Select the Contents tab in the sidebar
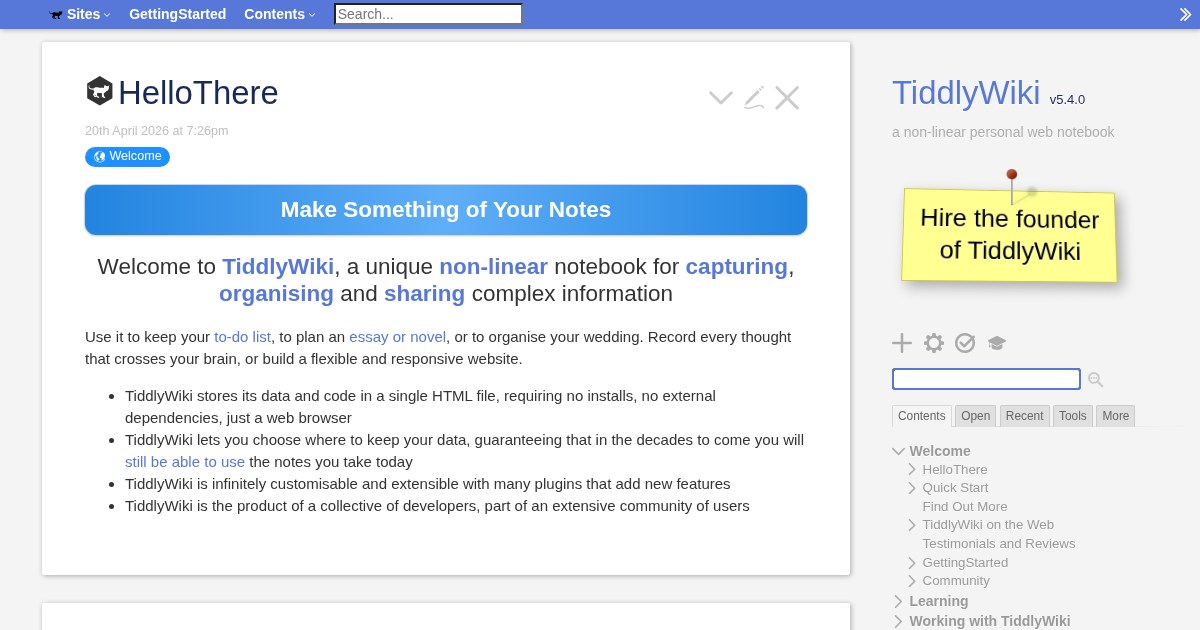The width and height of the screenshot is (1200, 630). (x=922, y=416)
